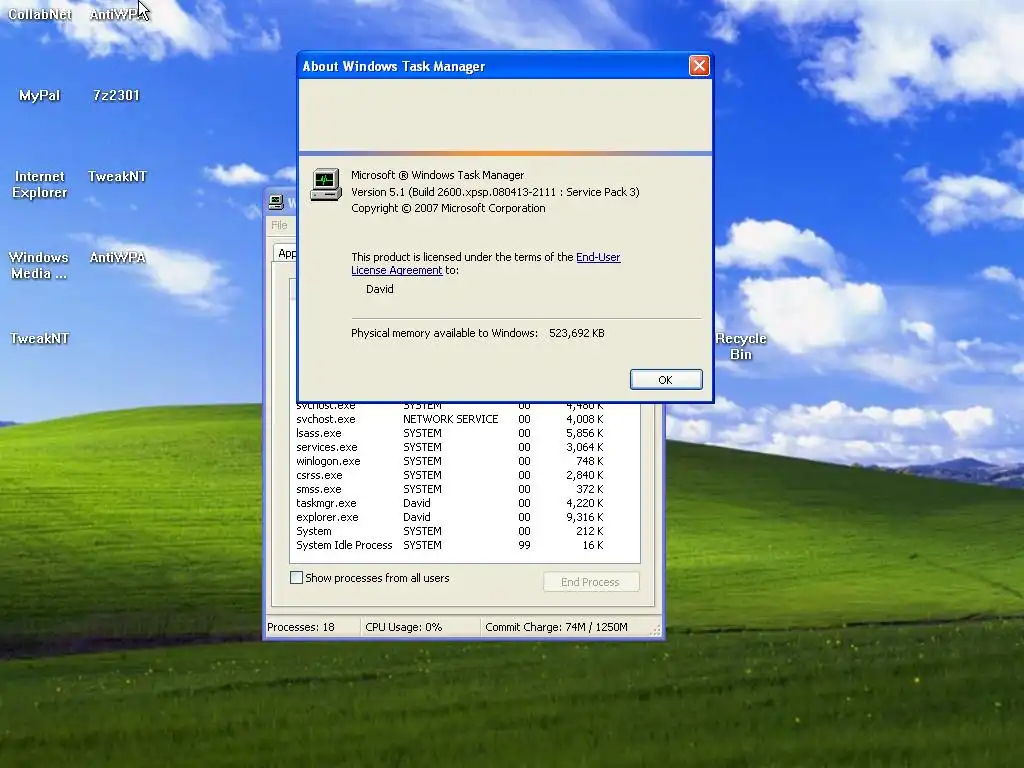This screenshot has height=768, width=1024.
Task: Click the About Windows Task Manager title bar
Action: pyautogui.click(x=493, y=66)
